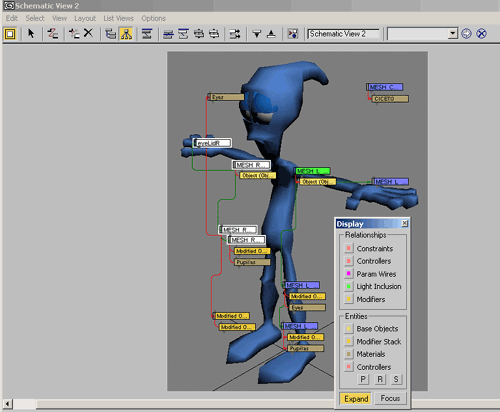This screenshot has height=412, width=500.
Task: Open the View menu
Action: coord(59,18)
